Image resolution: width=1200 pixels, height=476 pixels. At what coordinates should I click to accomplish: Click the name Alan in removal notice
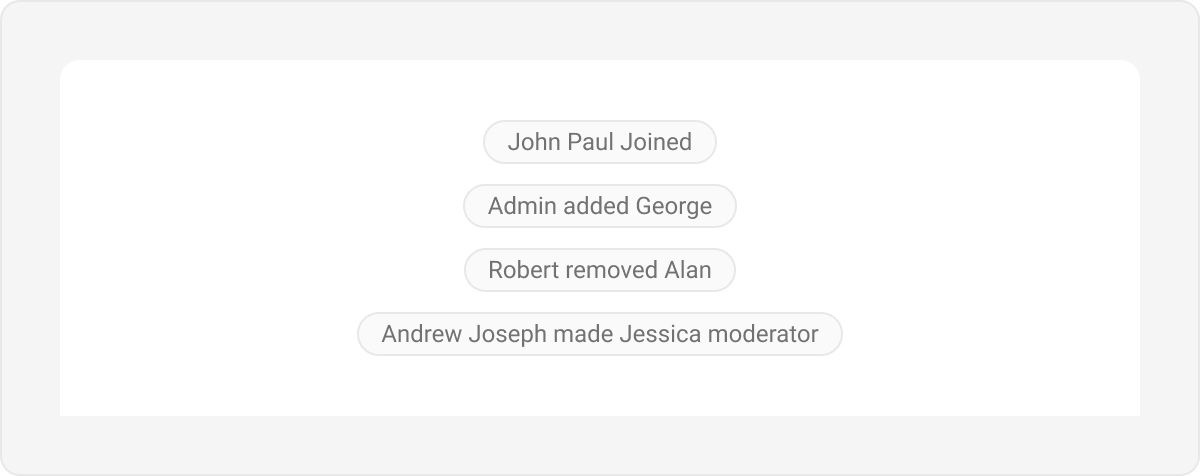click(688, 270)
